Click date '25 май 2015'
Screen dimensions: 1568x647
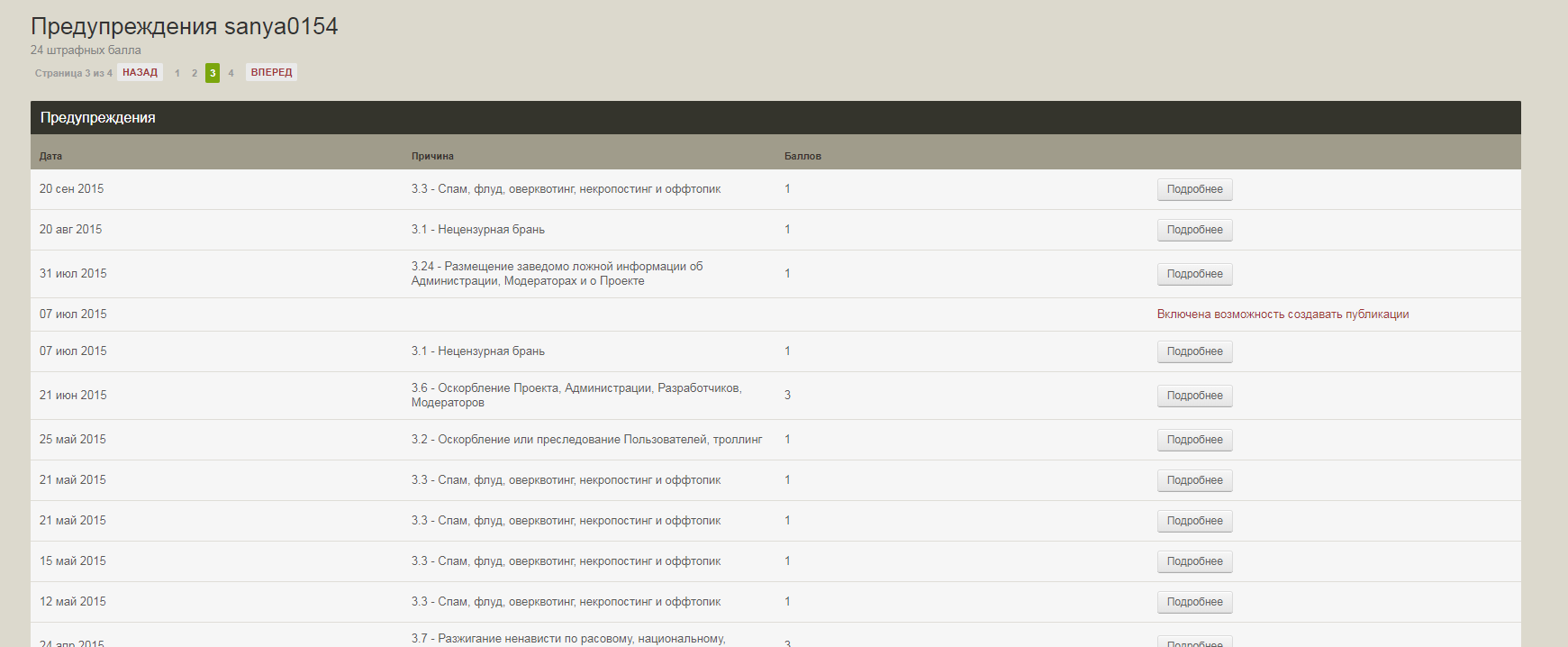pyautogui.click(x=72, y=440)
